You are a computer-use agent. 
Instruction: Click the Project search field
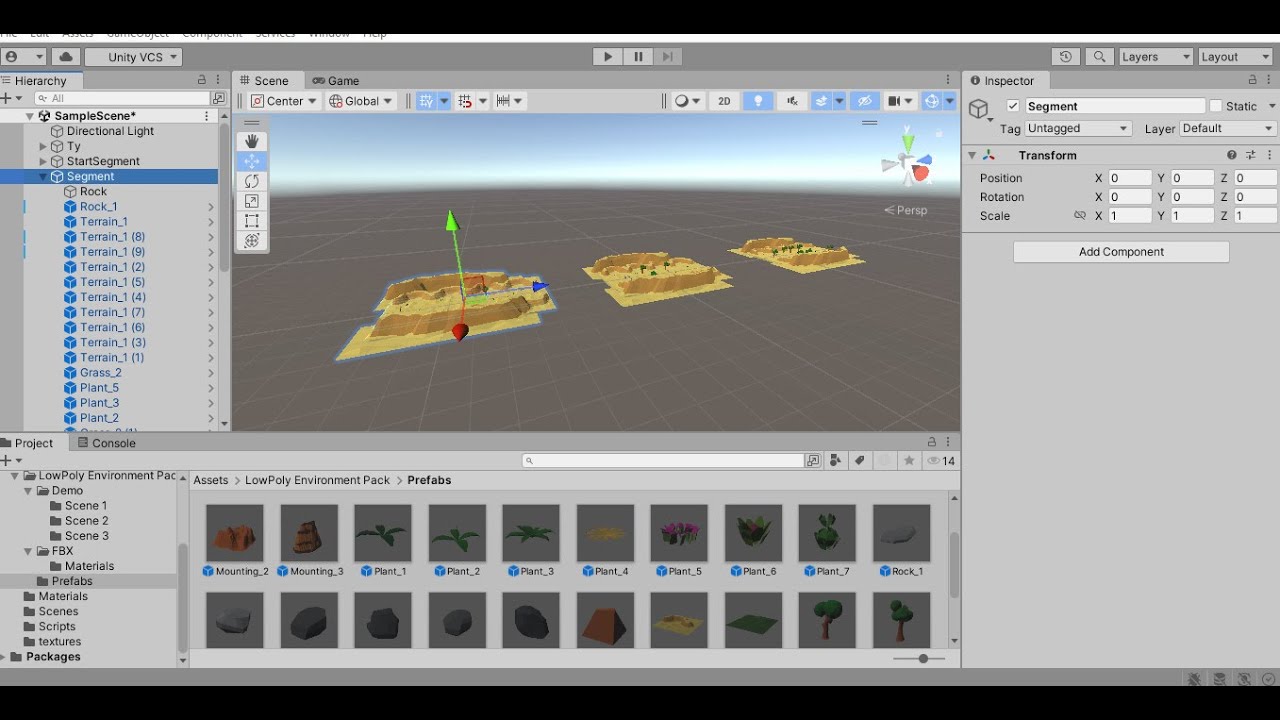click(x=663, y=461)
